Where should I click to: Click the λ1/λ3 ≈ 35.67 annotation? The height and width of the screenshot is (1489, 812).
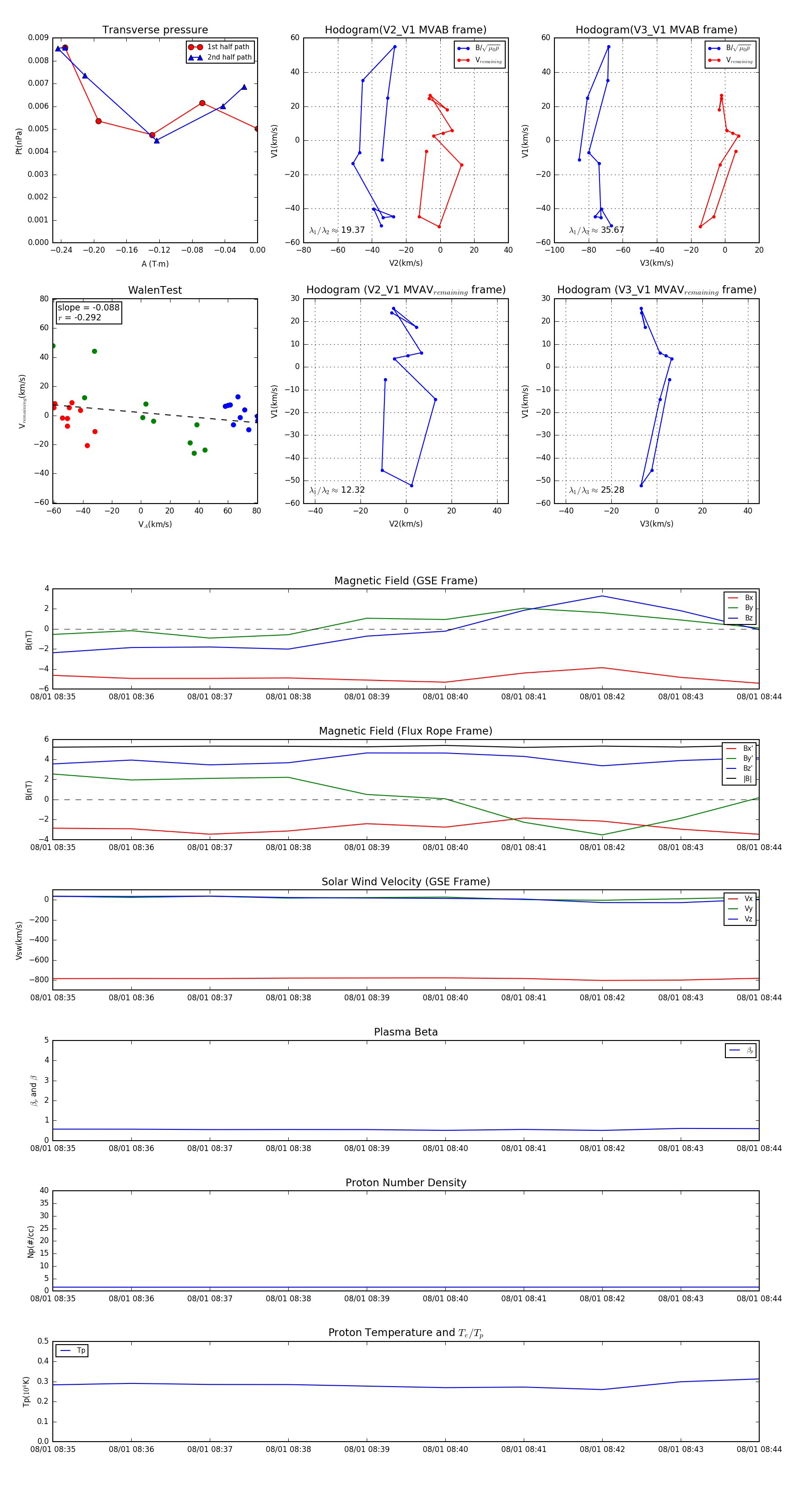[596, 230]
